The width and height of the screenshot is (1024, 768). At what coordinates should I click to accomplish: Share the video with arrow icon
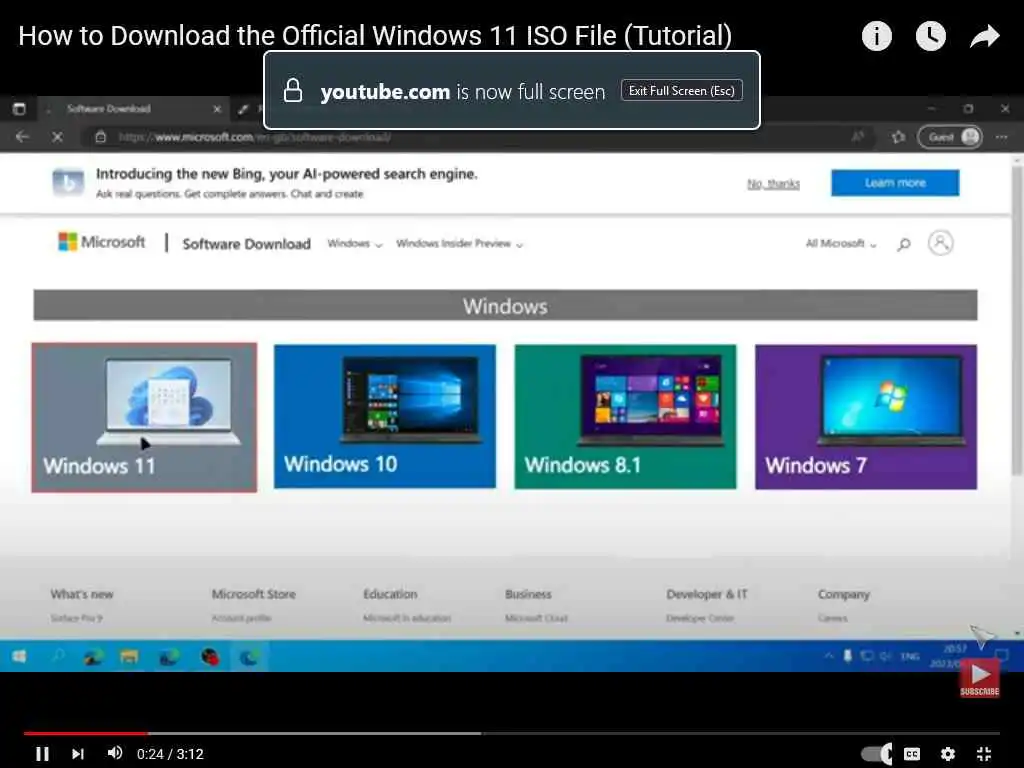(x=985, y=36)
